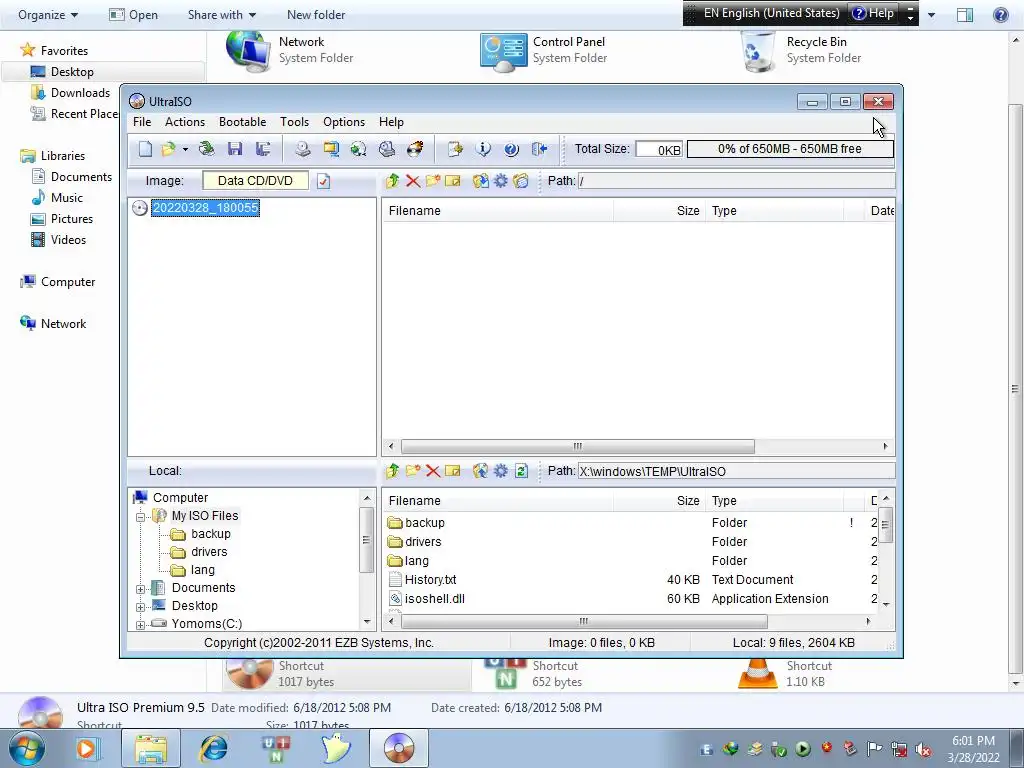Screen dimensions: 1024x768
Task: Click the Size column header in the Local list
Action: pyautogui.click(x=659, y=501)
